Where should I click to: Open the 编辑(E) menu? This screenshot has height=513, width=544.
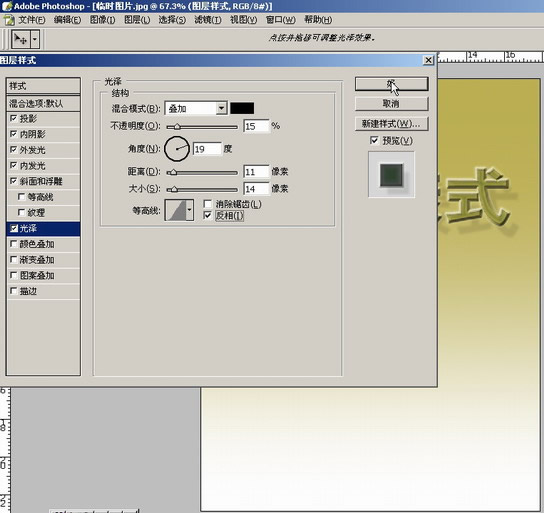point(67,20)
